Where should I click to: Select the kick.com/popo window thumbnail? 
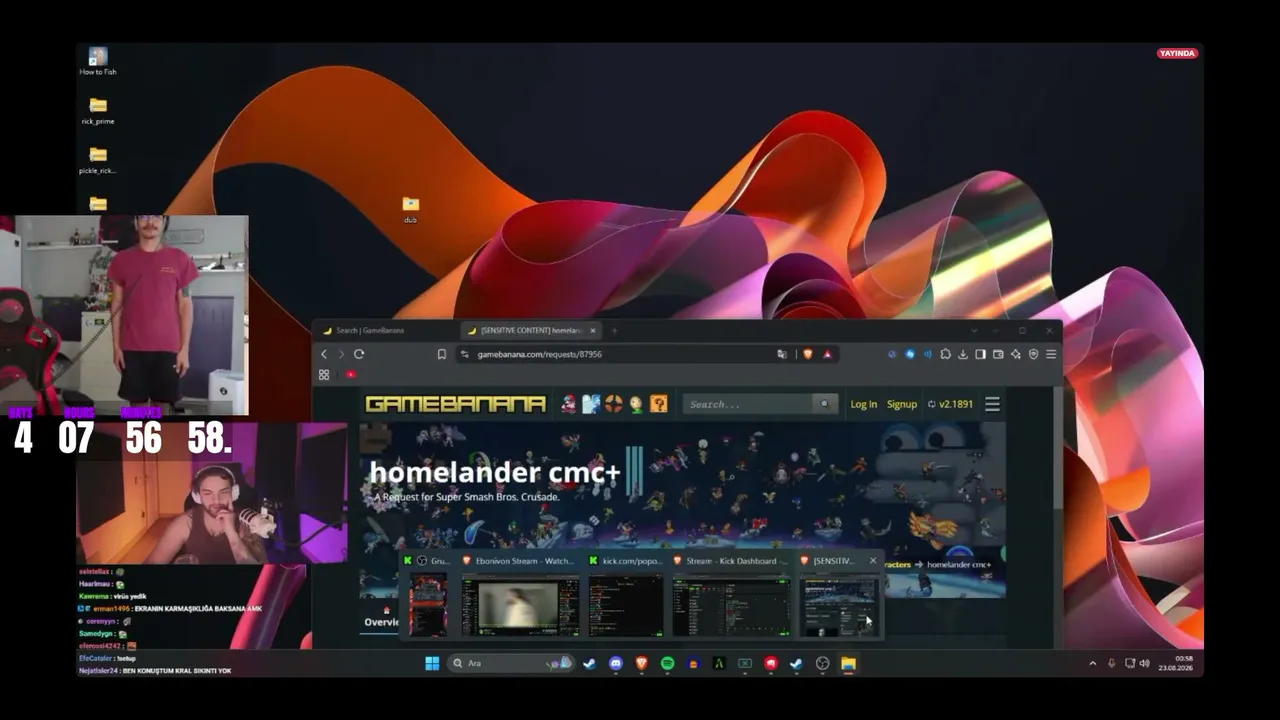(x=626, y=605)
